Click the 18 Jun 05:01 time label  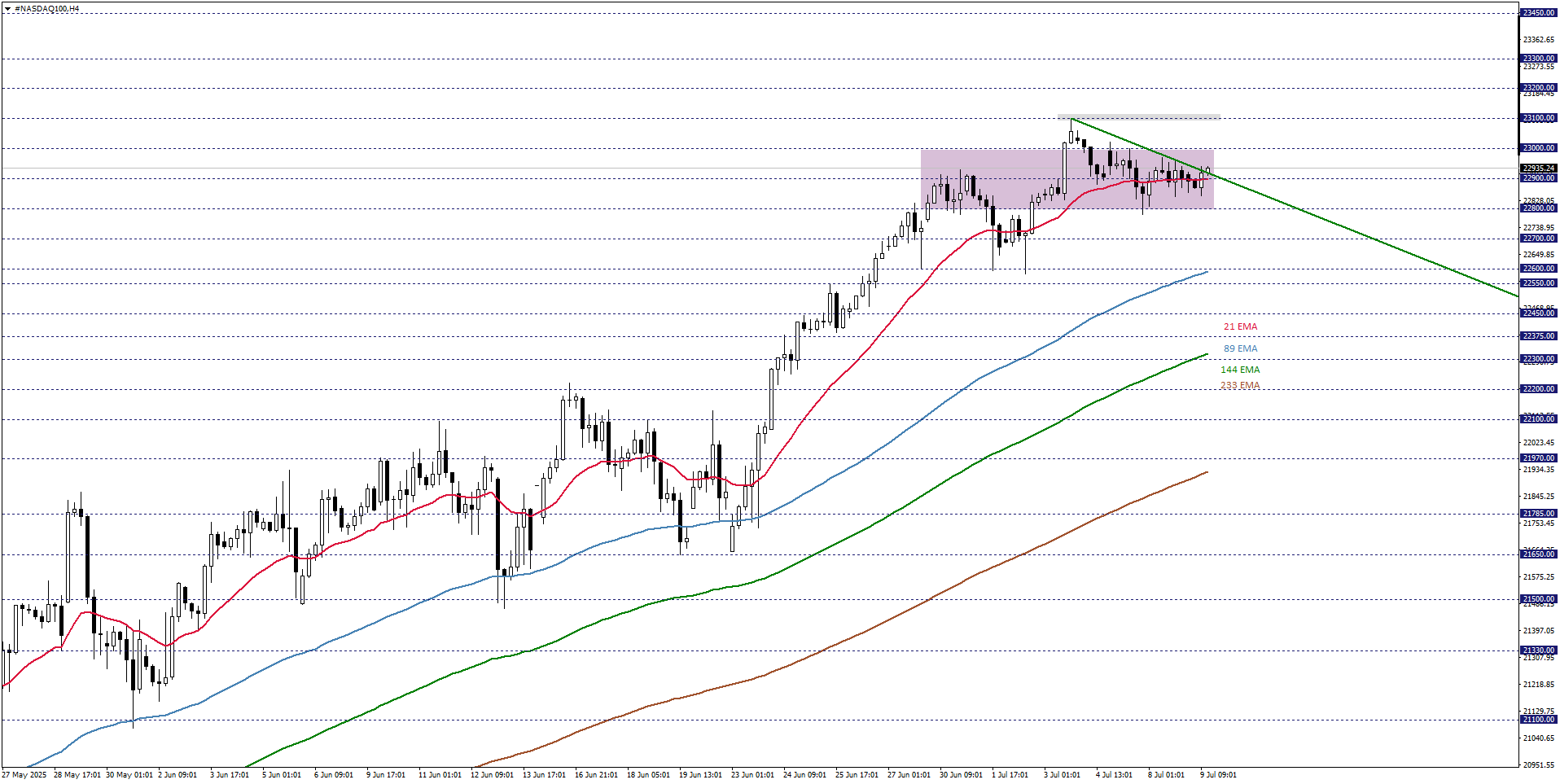pos(648,775)
